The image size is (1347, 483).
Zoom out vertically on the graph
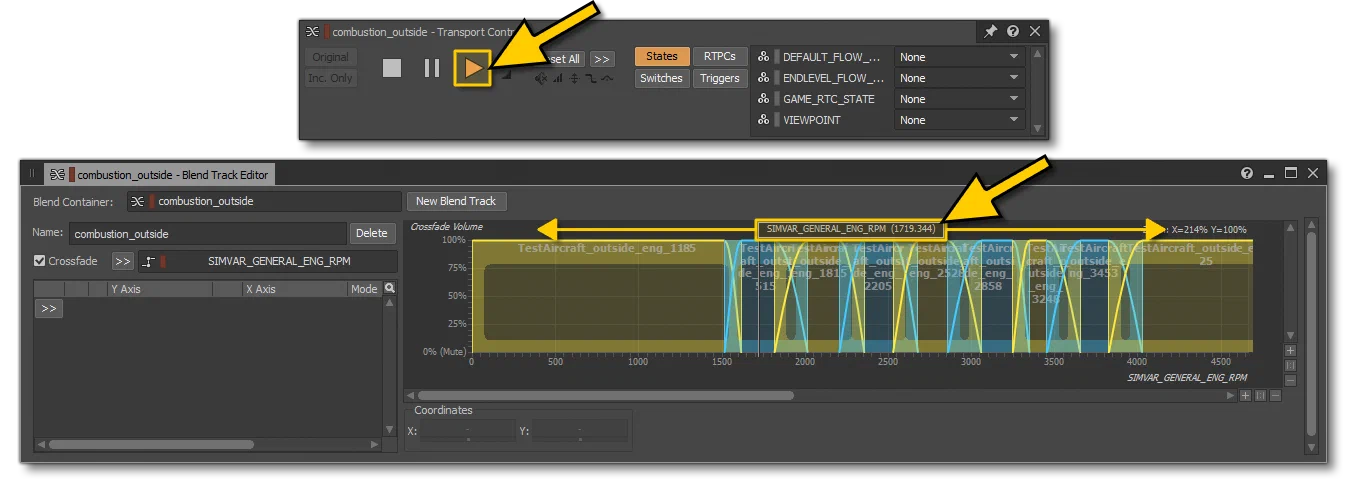coord(1290,380)
